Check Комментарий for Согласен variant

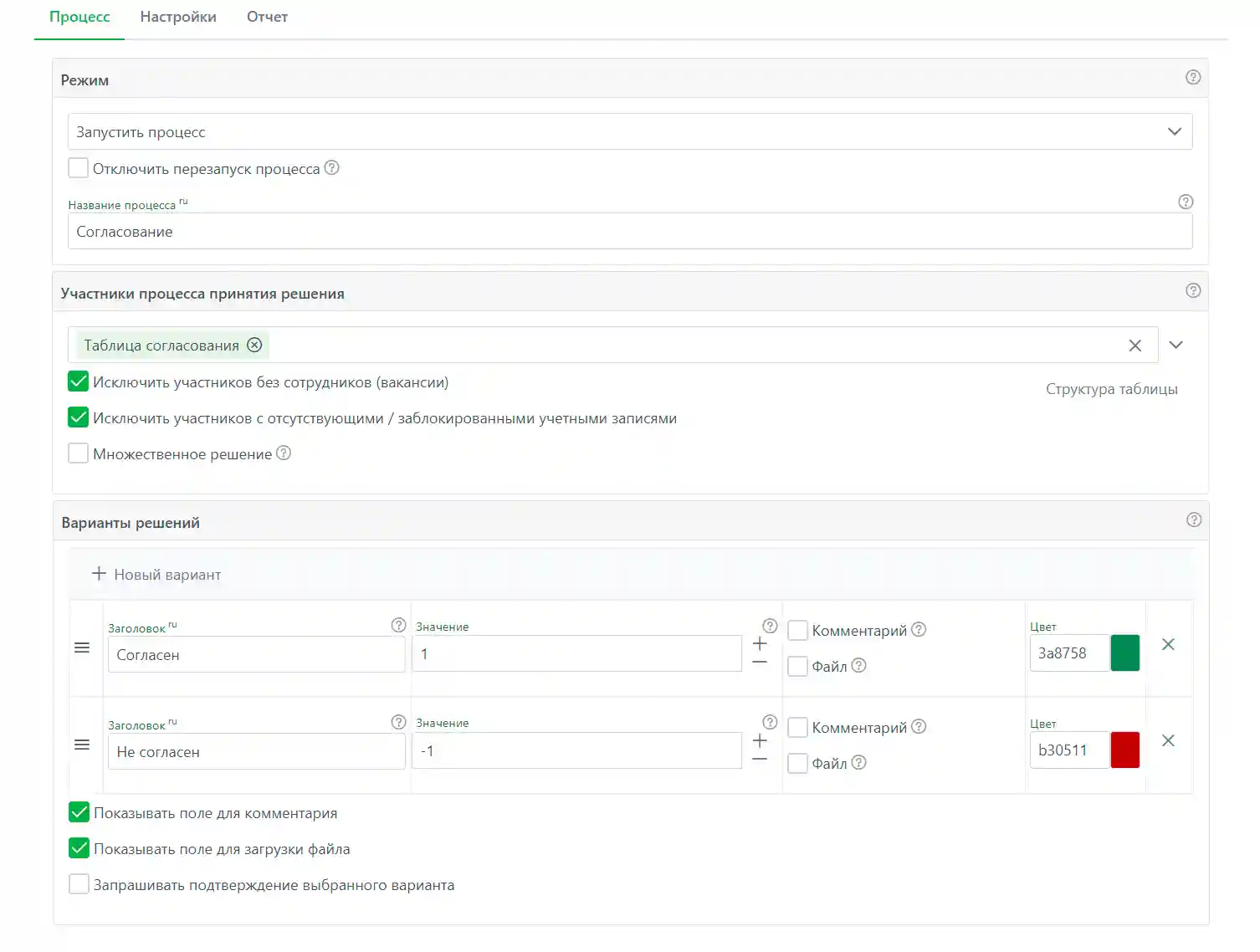tap(798, 630)
